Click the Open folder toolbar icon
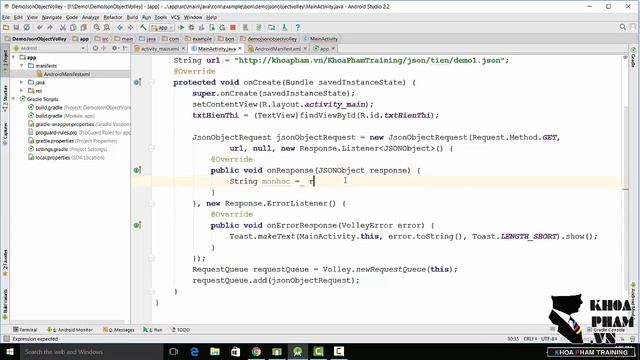The width and height of the screenshot is (640, 360). click(6, 27)
